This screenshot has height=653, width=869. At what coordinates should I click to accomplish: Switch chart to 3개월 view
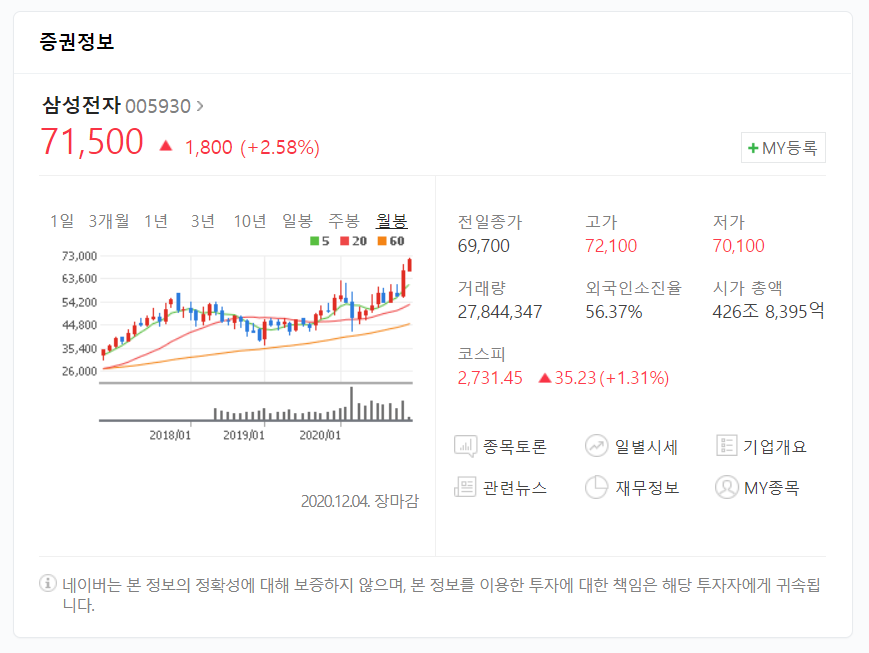click(x=109, y=221)
